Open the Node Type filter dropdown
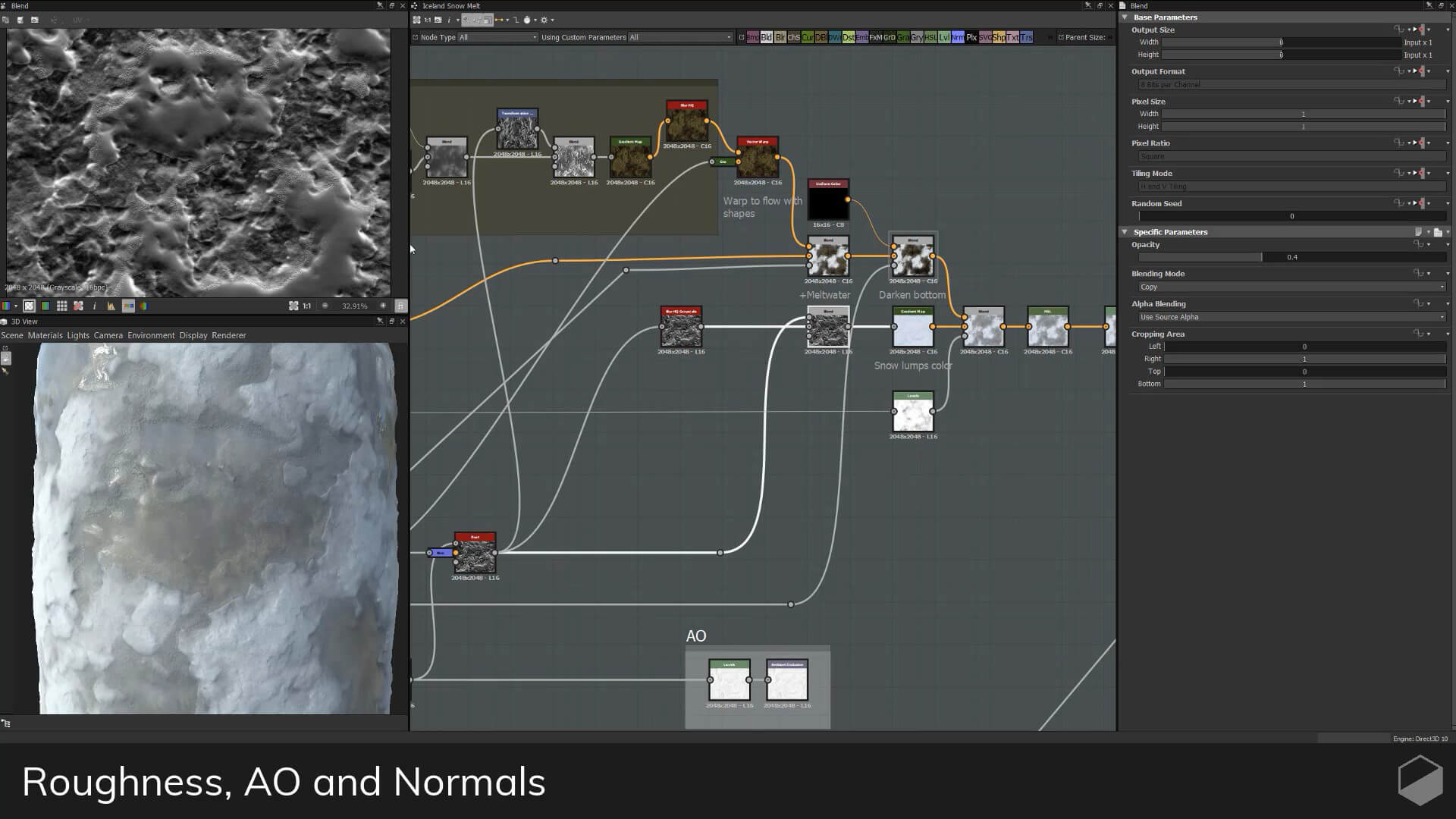The image size is (1456, 819). (497, 37)
